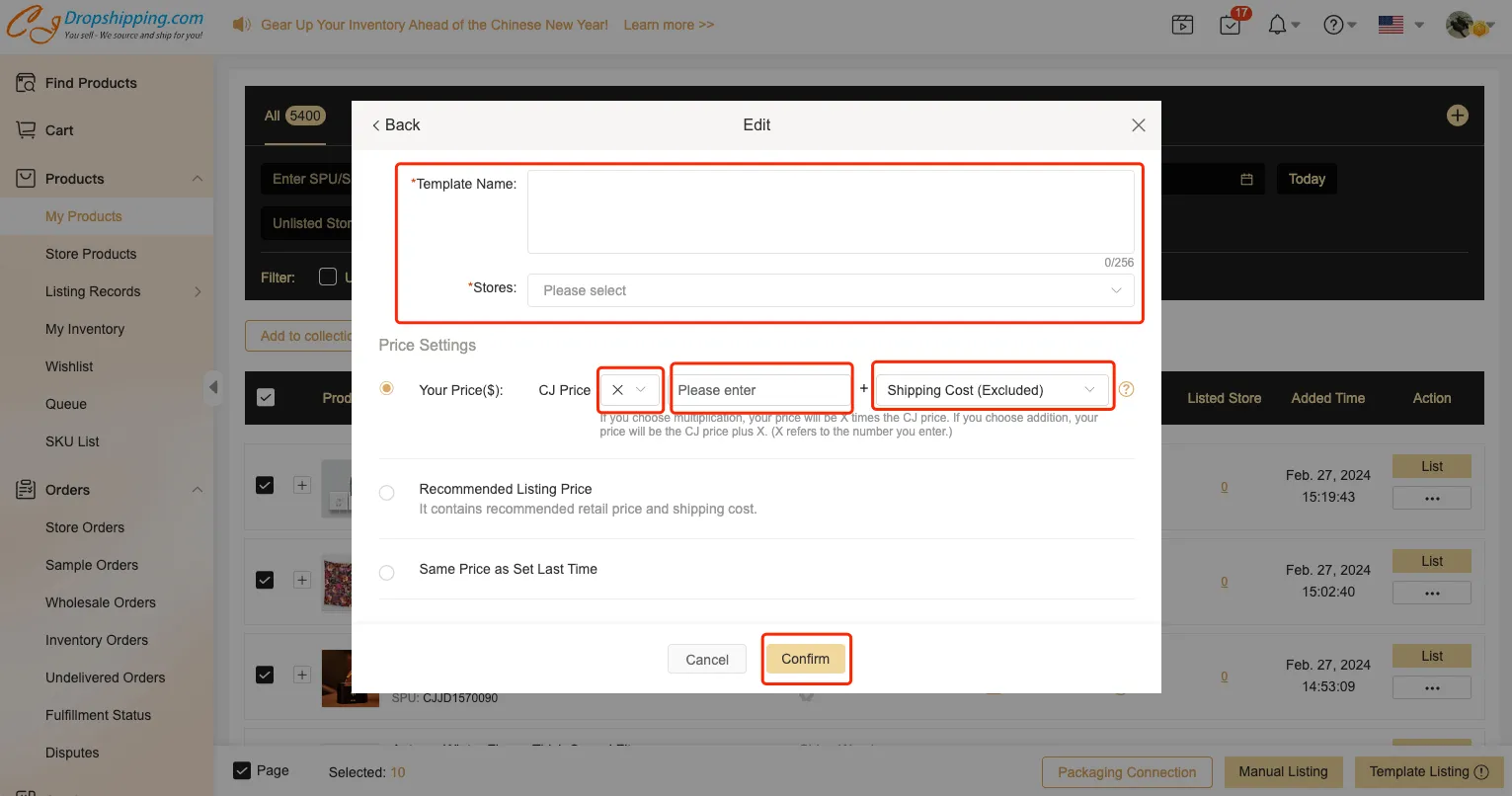1512x796 pixels.
Task: Click the speaker announcement icon
Action: click(241, 25)
